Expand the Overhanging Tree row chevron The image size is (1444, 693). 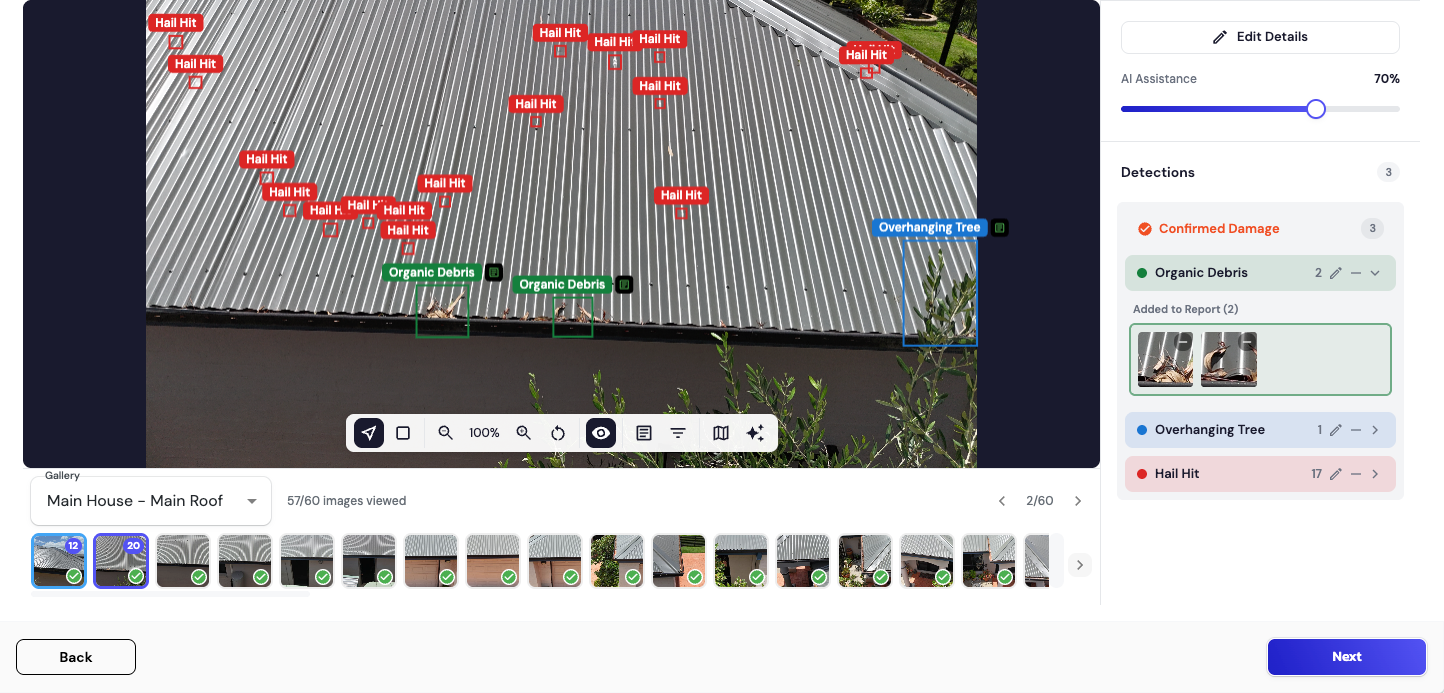1375,430
